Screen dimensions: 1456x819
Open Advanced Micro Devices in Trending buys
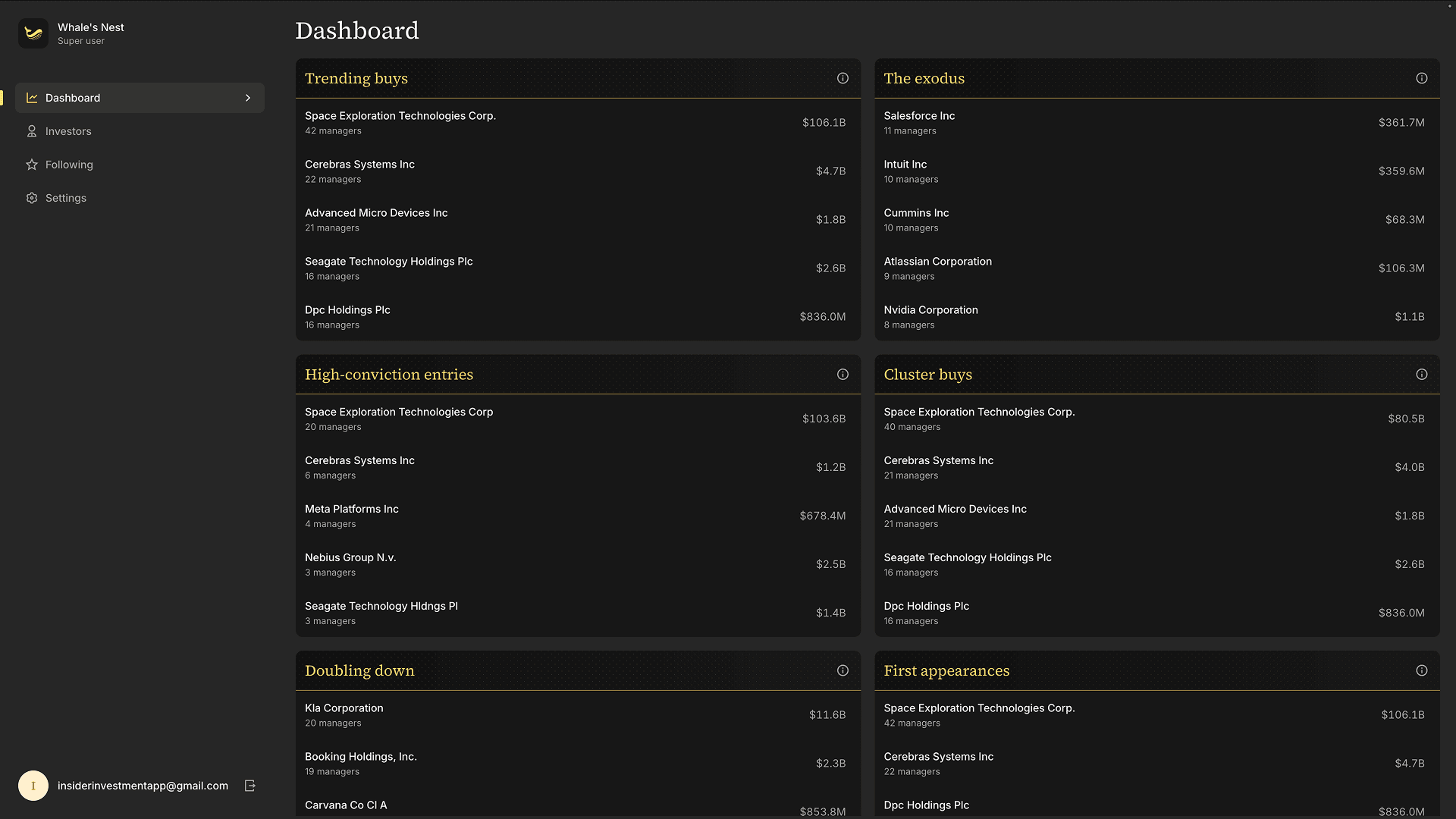(x=578, y=220)
